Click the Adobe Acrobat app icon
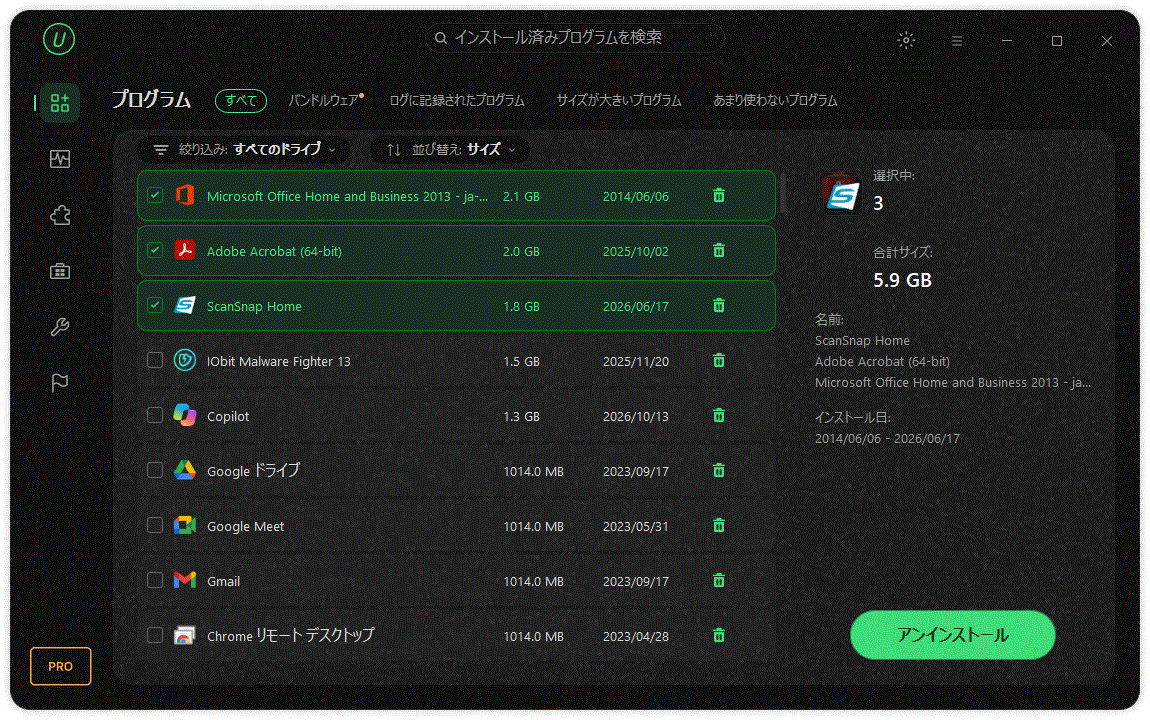 (185, 250)
